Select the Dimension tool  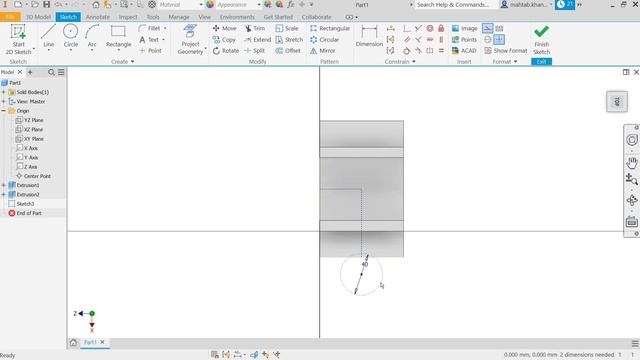(x=369, y=36)
